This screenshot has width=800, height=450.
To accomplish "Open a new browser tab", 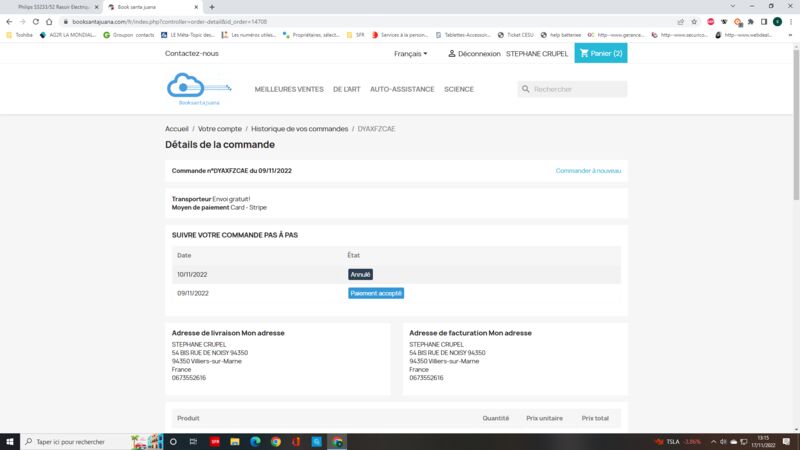I will (x=212, y=7).
